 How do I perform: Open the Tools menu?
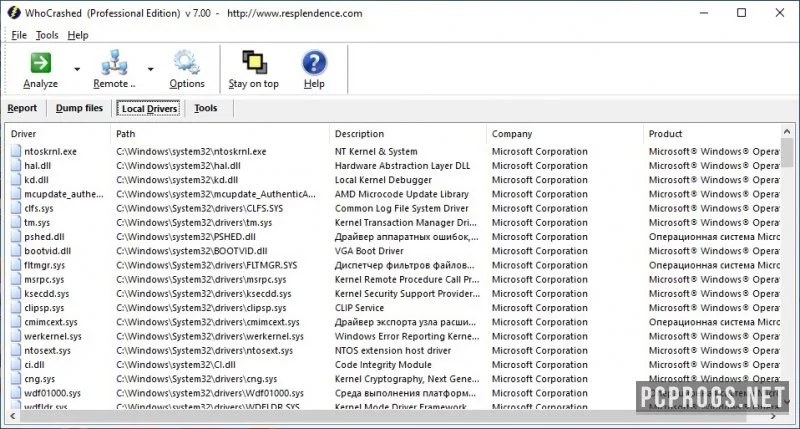pos(47,35)
